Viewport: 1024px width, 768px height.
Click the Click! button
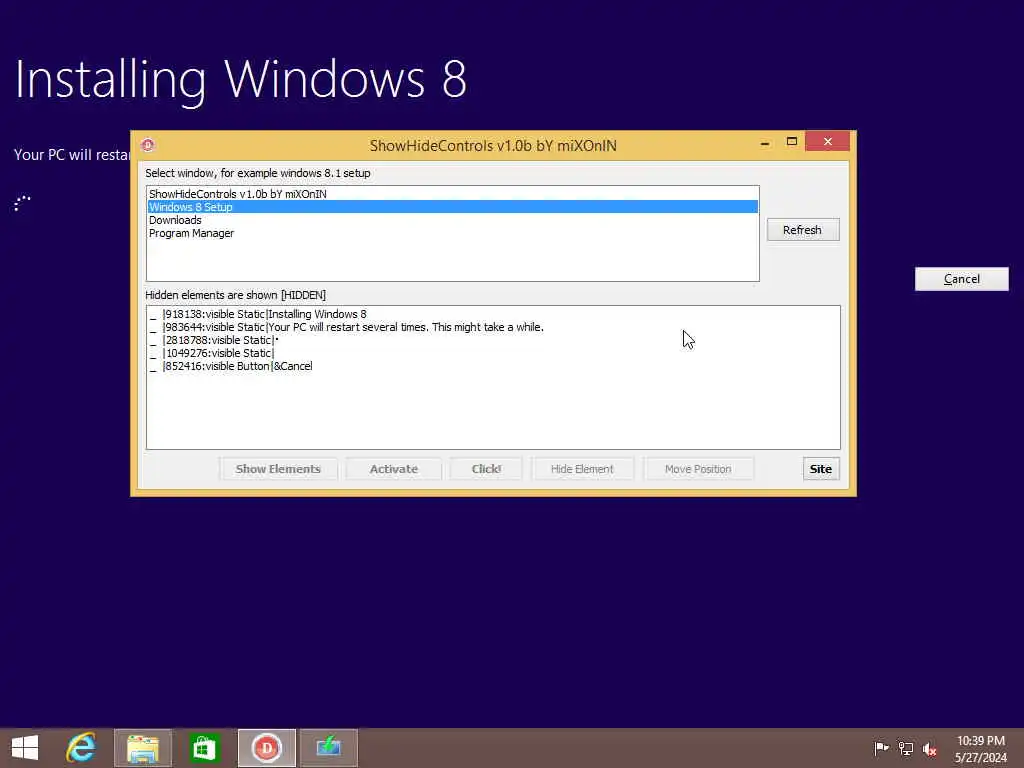tap(486, 469)
